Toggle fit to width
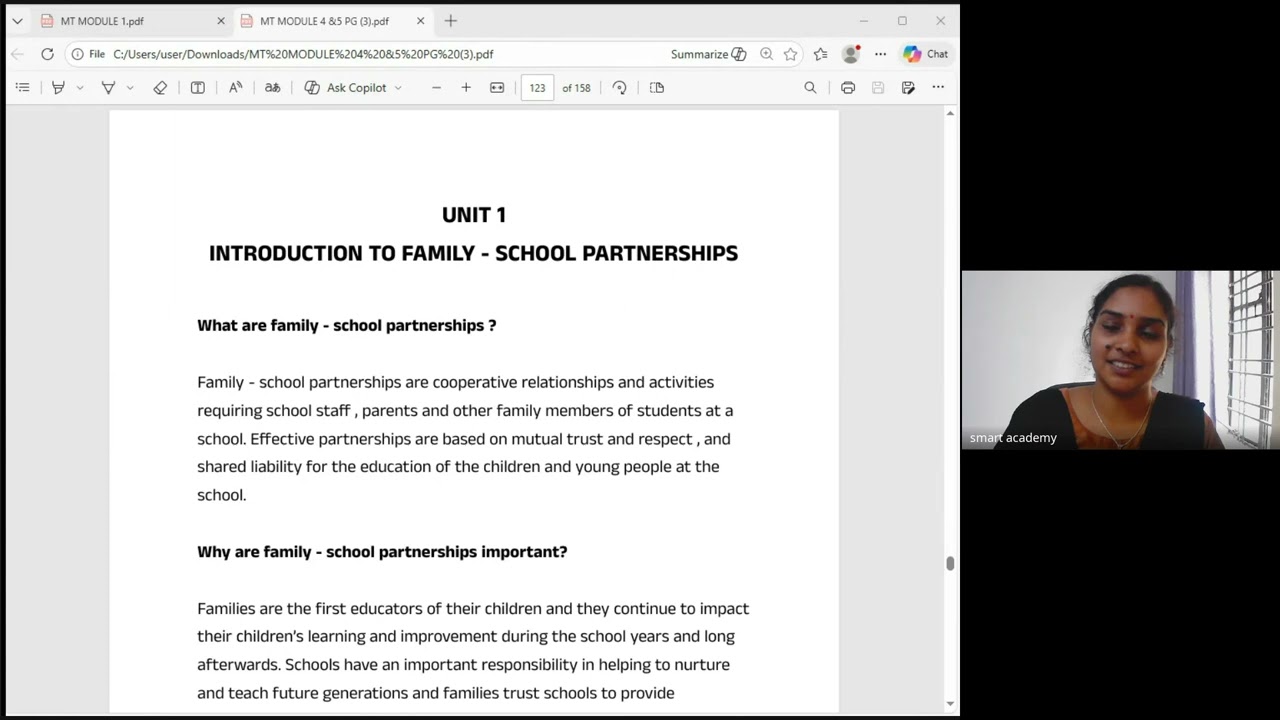Image resolution: width=1280 pixels, height=720 pixels. coord(497,88)
